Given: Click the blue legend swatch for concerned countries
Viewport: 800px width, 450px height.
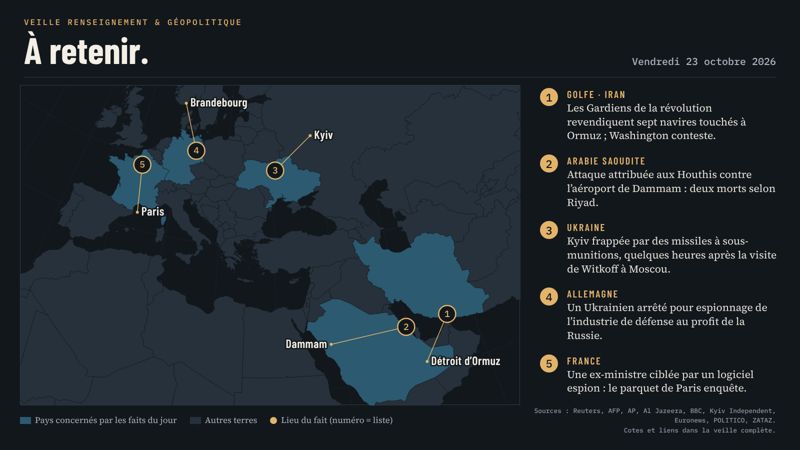Looking at the screenshot, I should (x=26, y=420).
